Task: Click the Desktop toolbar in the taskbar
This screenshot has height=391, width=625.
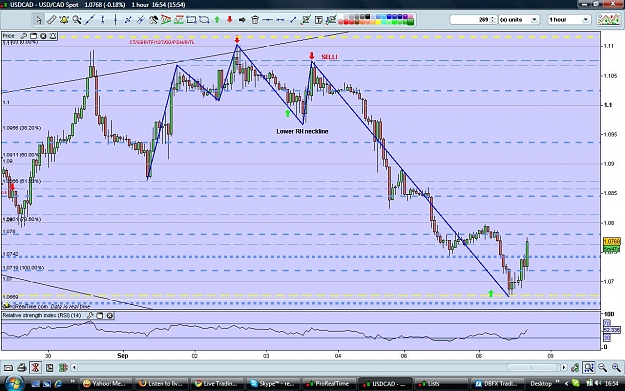Action: [x=540, y=384]
